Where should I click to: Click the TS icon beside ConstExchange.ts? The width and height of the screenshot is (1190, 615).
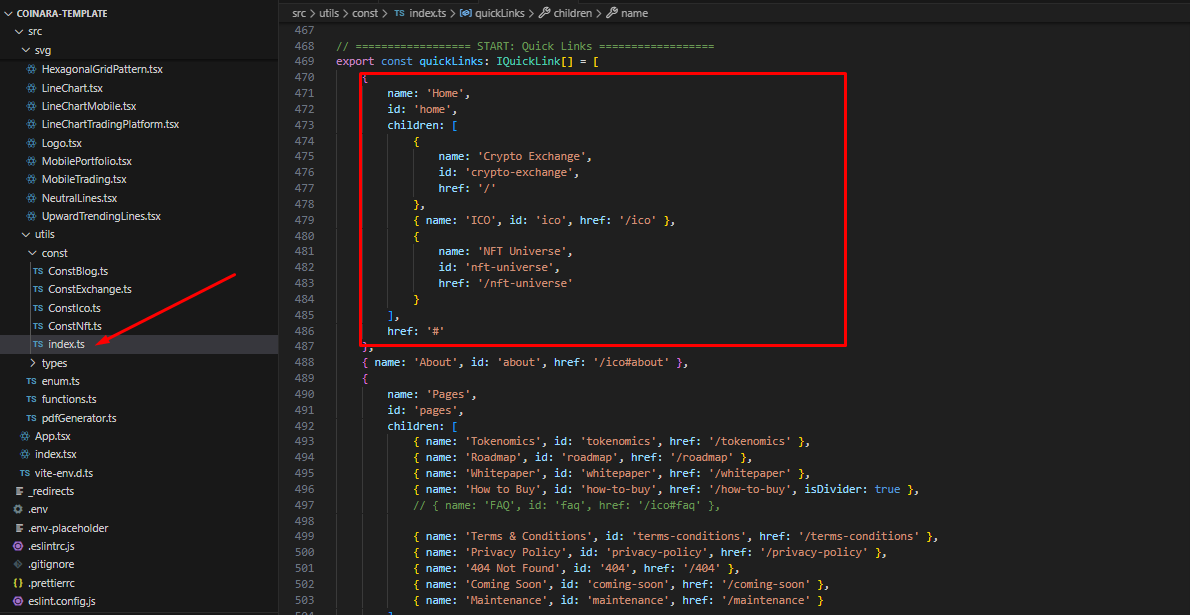(38, 289)
